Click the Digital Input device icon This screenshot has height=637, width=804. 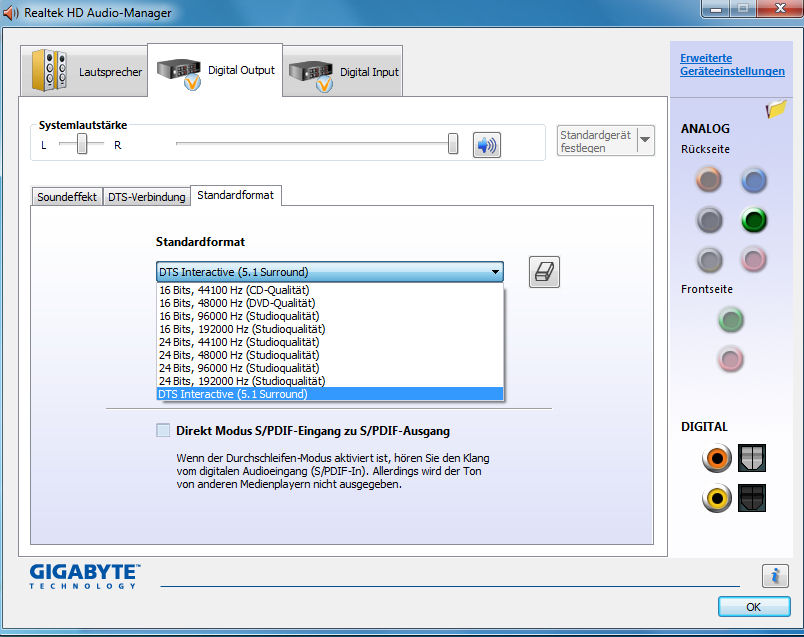click(311, 76)
